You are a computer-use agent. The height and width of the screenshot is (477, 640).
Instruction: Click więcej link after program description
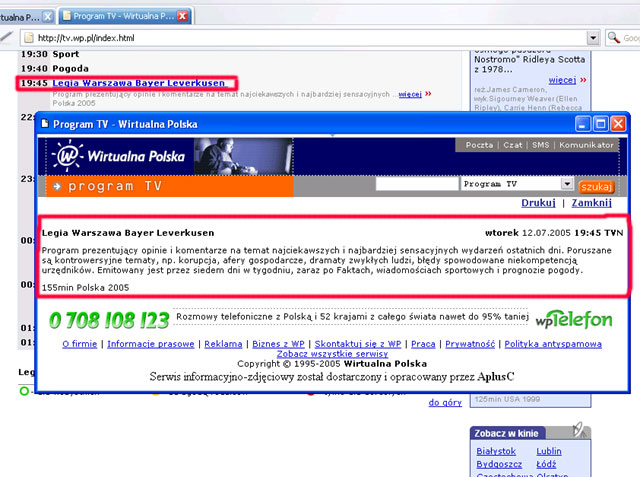tap(410, 94)
